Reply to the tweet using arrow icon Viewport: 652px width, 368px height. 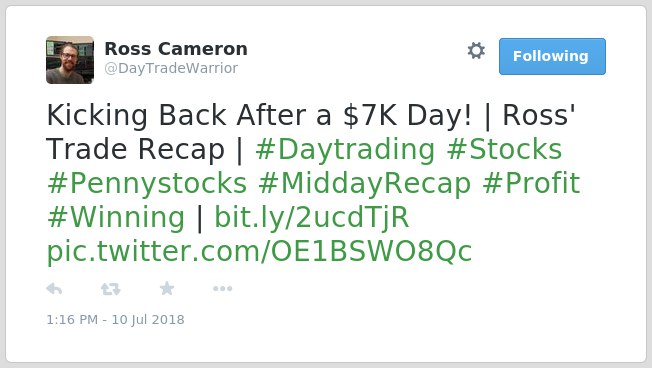(x=54, y=289)
